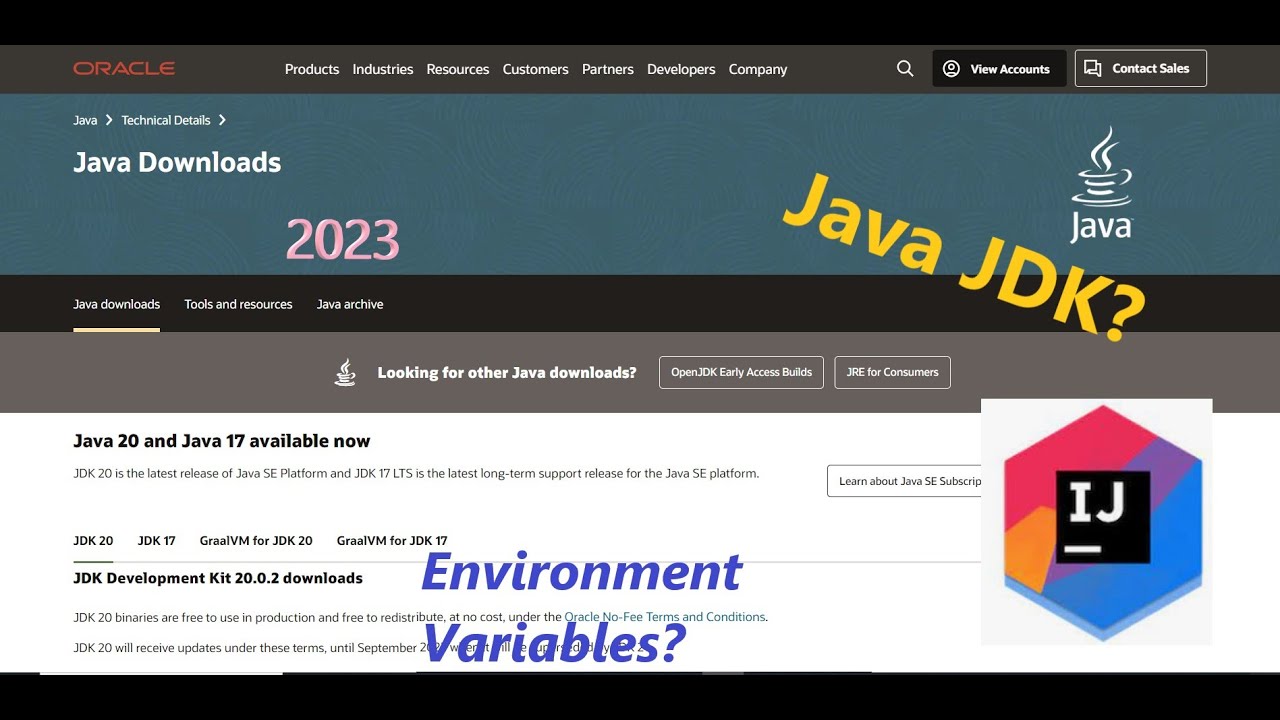The height and width of the screenshot is (720, 1280).
Task: Click the Oracle logo
Action: [x=124, y=69]
